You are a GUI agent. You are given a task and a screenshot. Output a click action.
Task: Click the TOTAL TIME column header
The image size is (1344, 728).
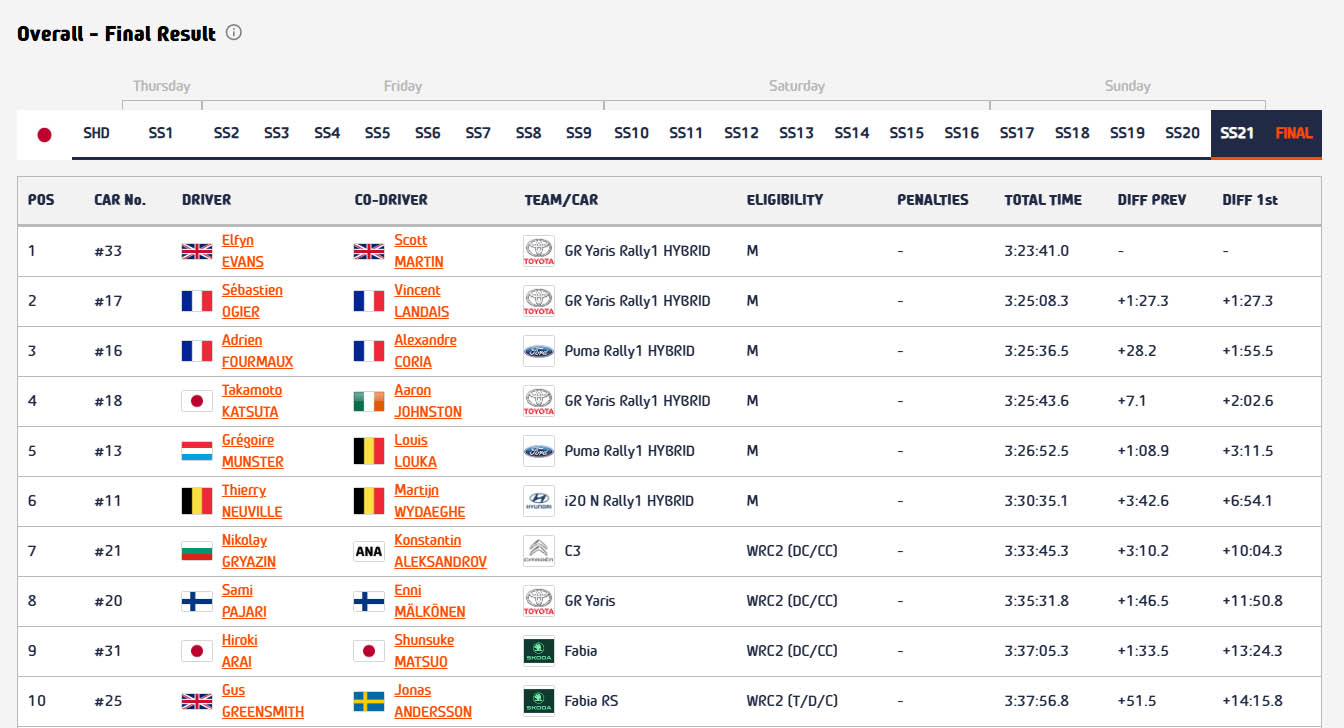(x=1042, y=200)
